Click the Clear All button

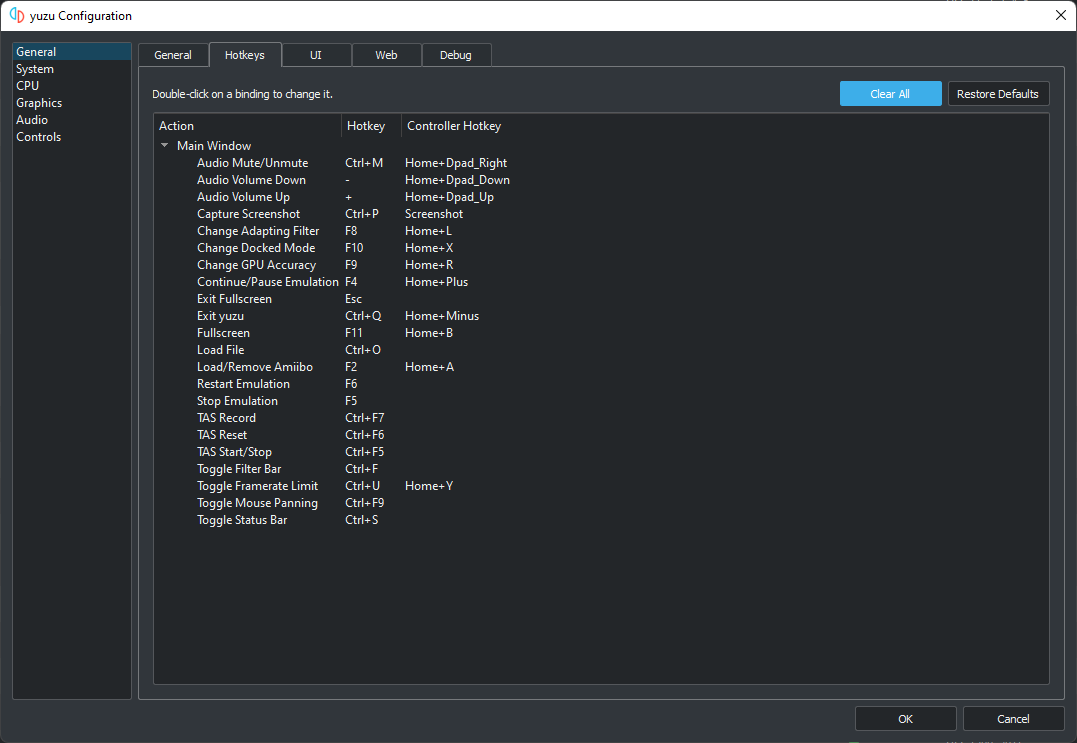890,94
